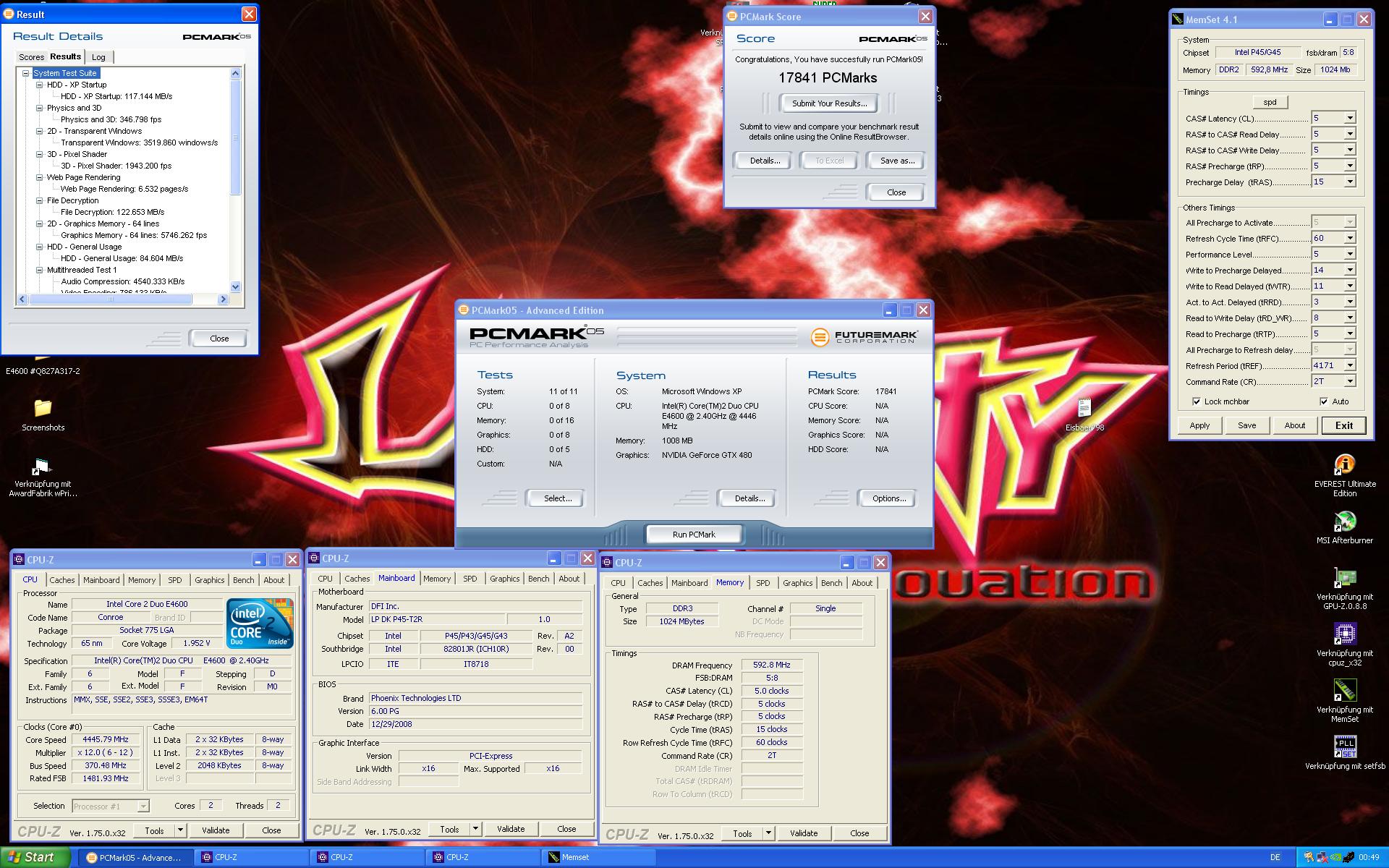Viewport: 1389px width, 868px height.
Task: Click the CPU tab CPU-Z window title icon
Action: coord(20,560)
